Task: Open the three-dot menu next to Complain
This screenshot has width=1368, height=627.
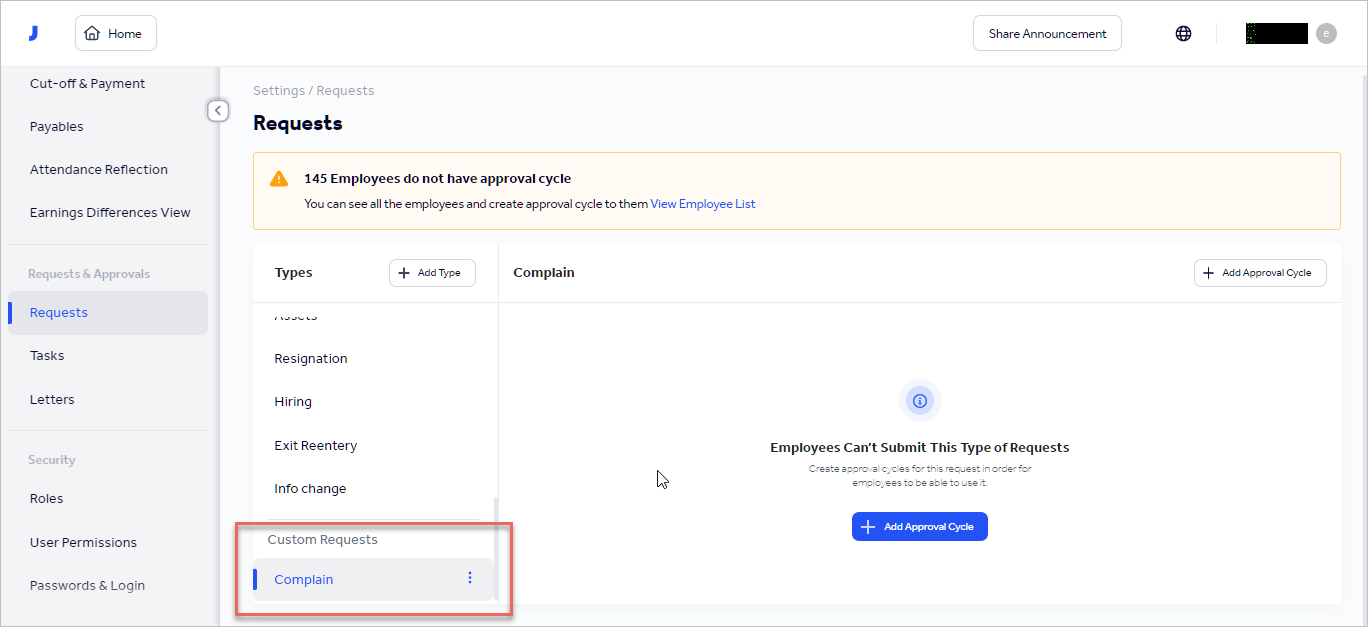Action: 469,578
